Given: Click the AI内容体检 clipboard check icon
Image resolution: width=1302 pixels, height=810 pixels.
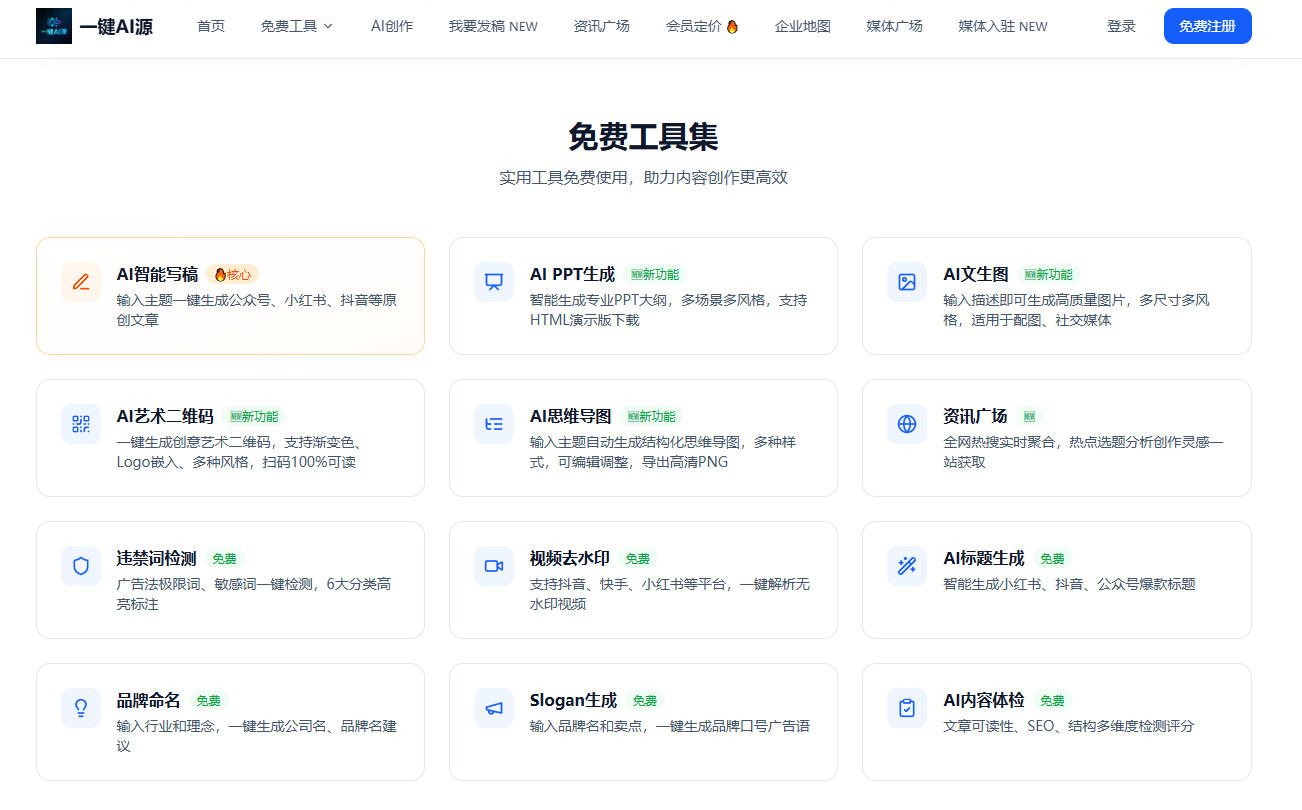Looking at the screenshot, I should 907,708.
